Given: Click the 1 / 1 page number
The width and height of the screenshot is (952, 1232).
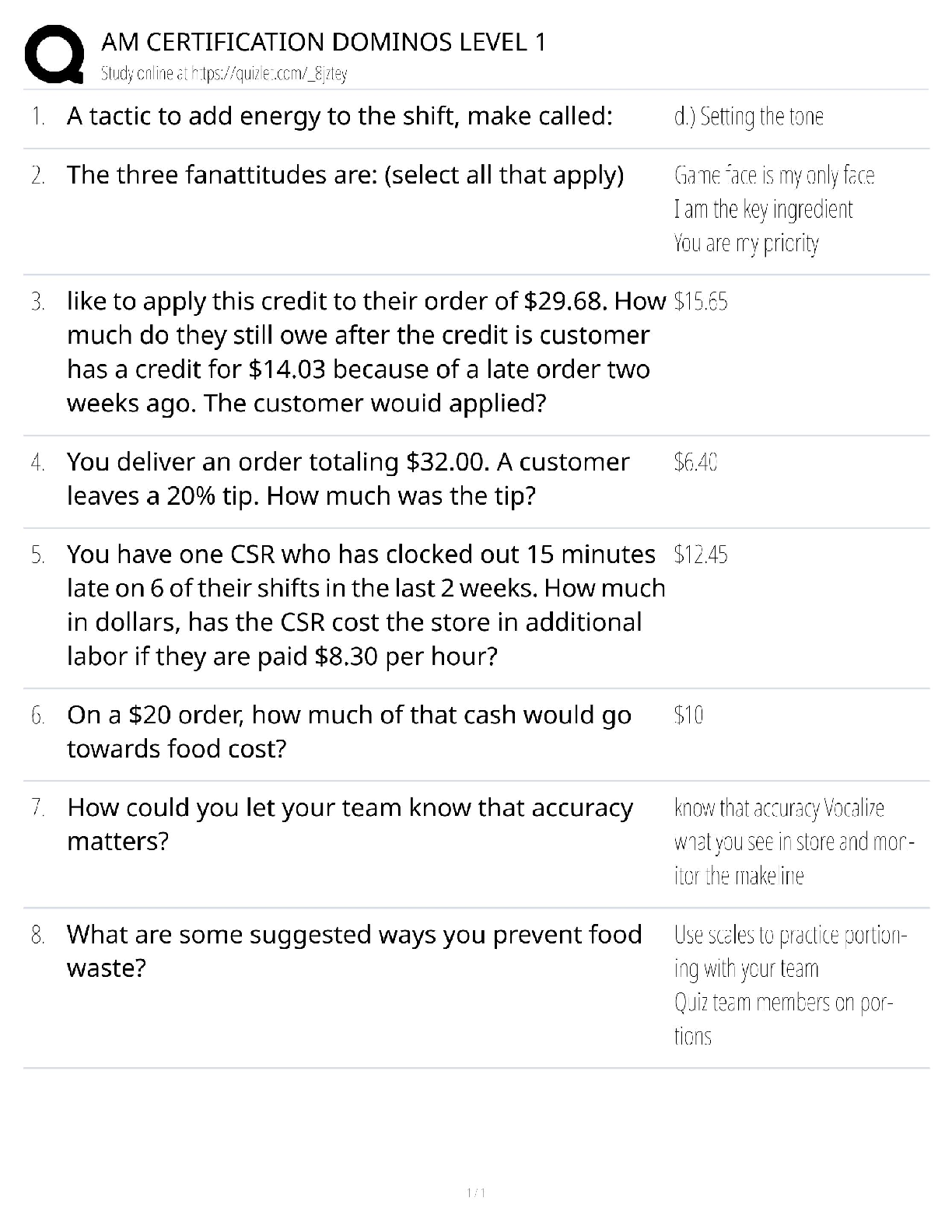Looking at the screenshot, I should 476,1193.
